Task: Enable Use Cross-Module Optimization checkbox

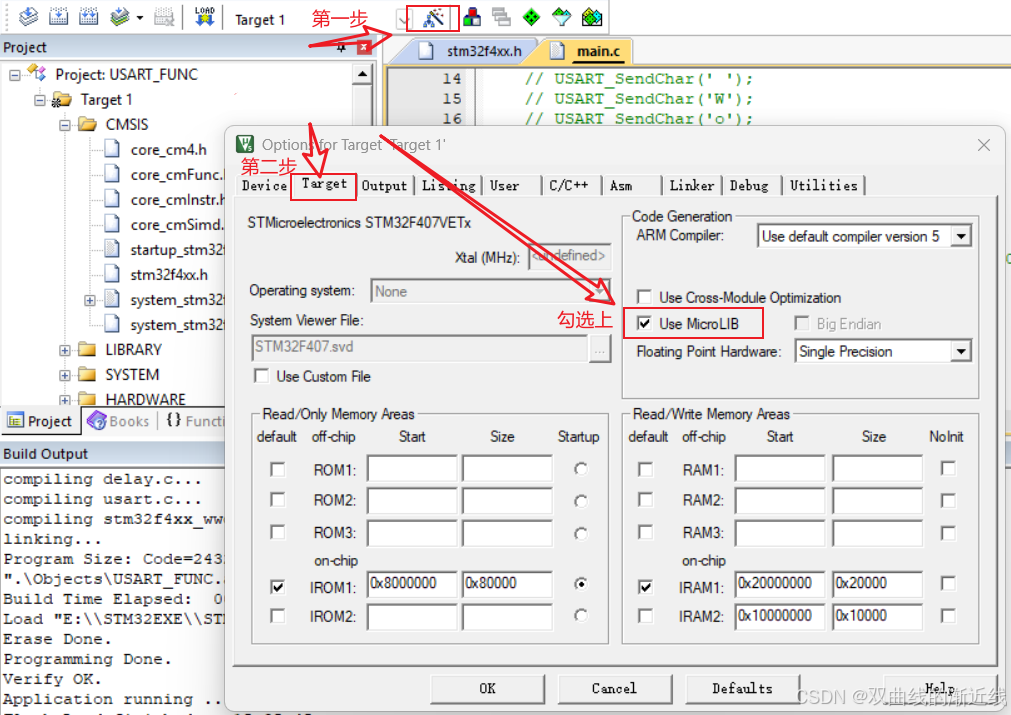Action: coord(643,297)
